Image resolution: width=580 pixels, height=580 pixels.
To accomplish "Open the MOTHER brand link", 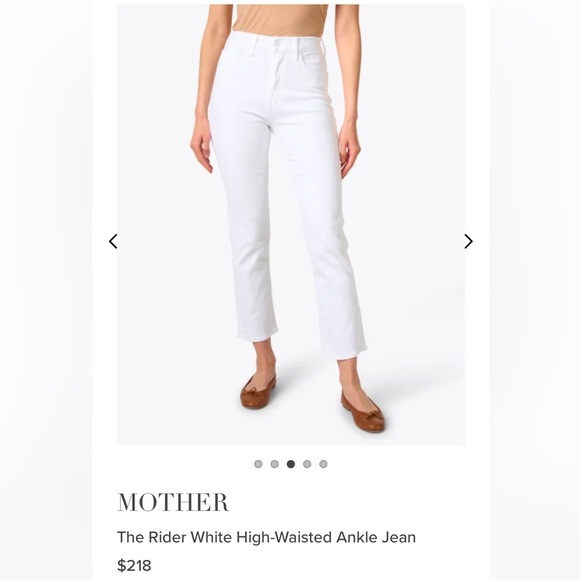I will (x=173, y=502).
